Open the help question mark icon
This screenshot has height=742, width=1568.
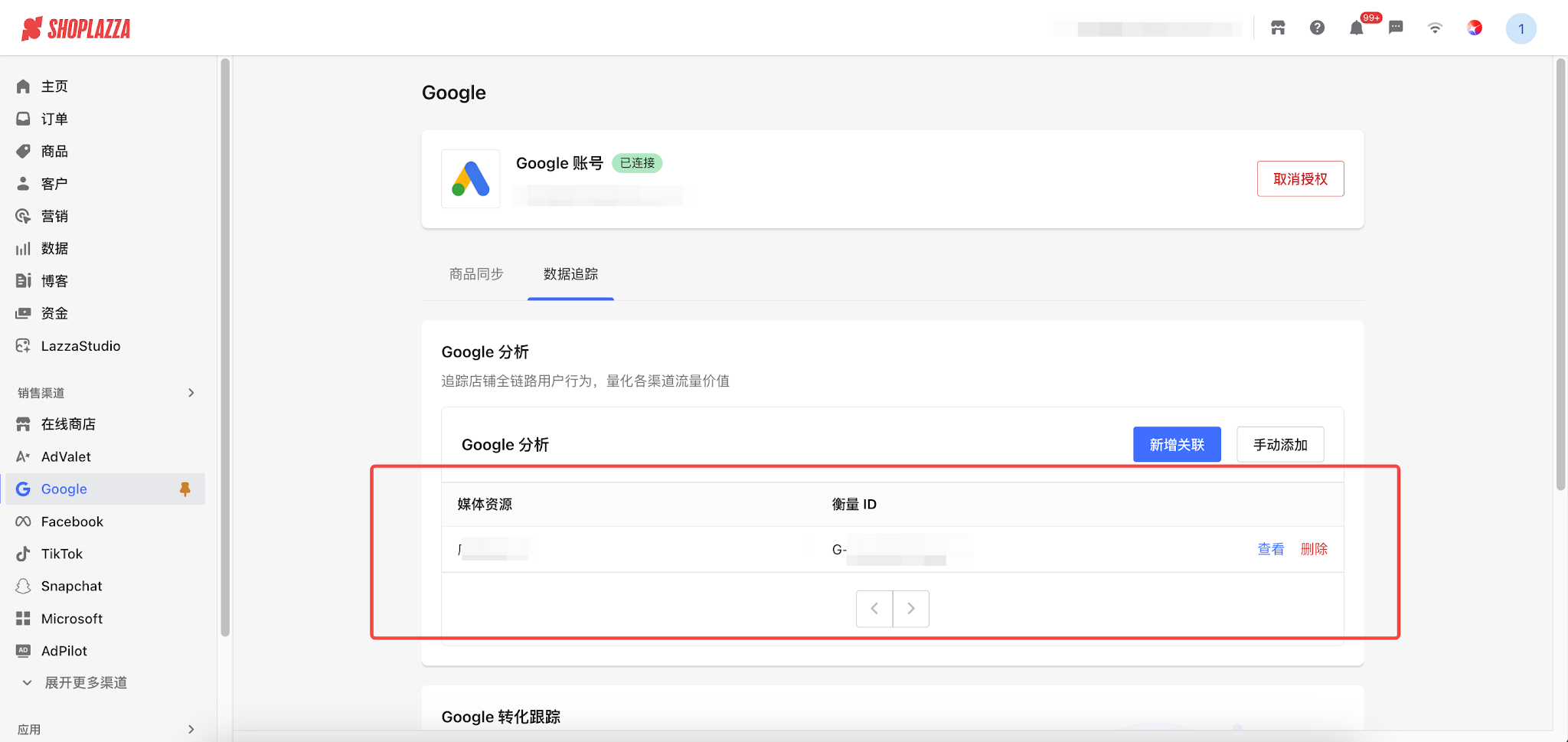click(x=1317, y=28)
